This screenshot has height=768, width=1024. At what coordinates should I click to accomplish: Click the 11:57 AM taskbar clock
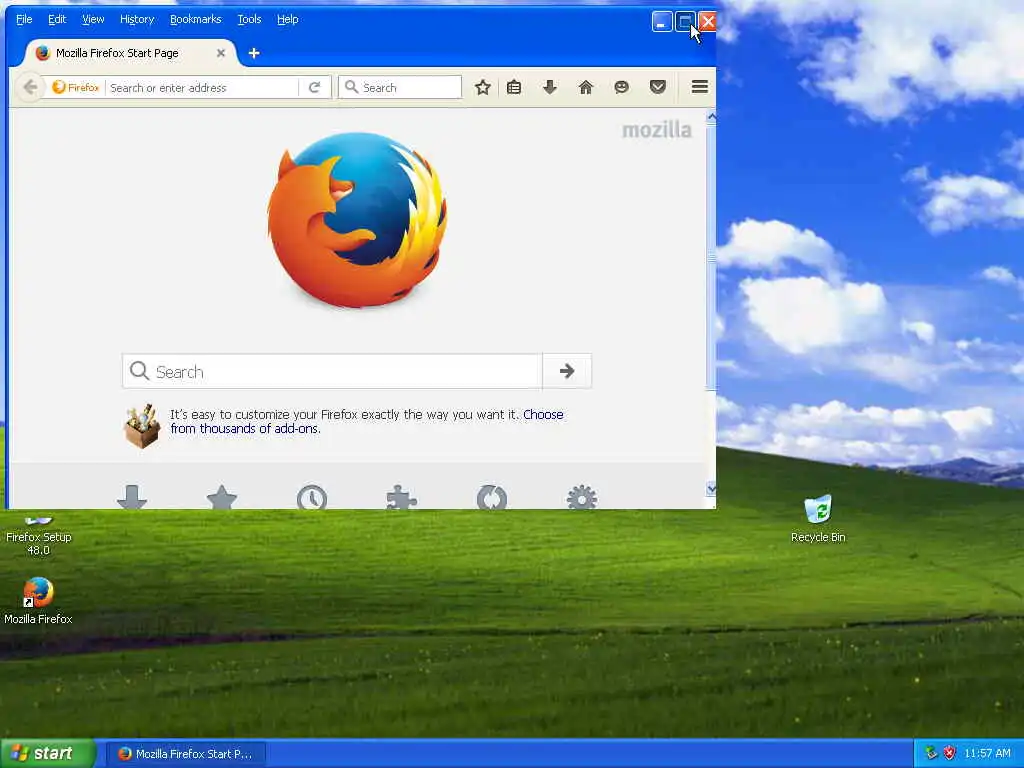click(x=987, y=753)
